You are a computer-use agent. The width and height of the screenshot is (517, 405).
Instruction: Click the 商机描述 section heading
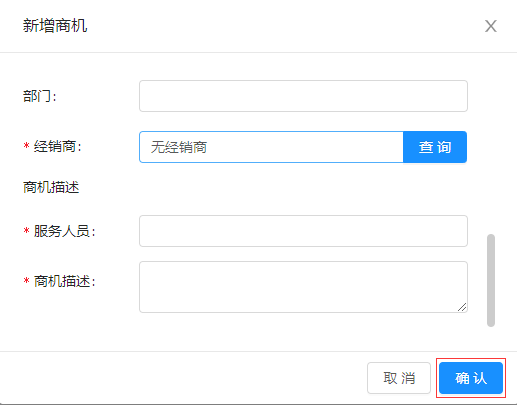[51, 187]
